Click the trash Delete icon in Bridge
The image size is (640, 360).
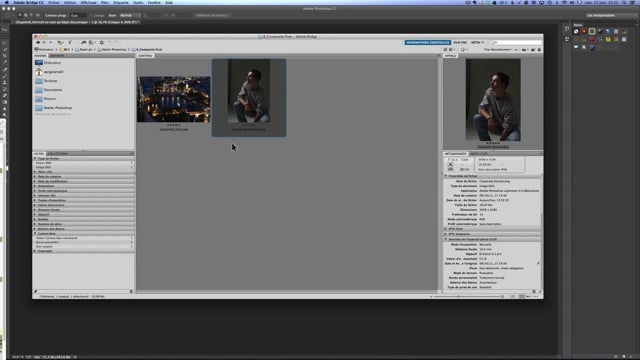(x=539, y=50)
